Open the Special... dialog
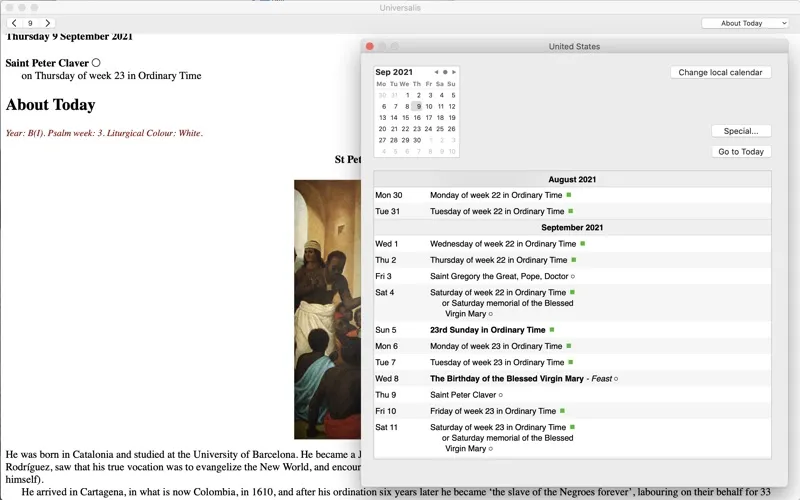Image resolution: width=800 pixels, height=500 pixels. click(741, 131)
